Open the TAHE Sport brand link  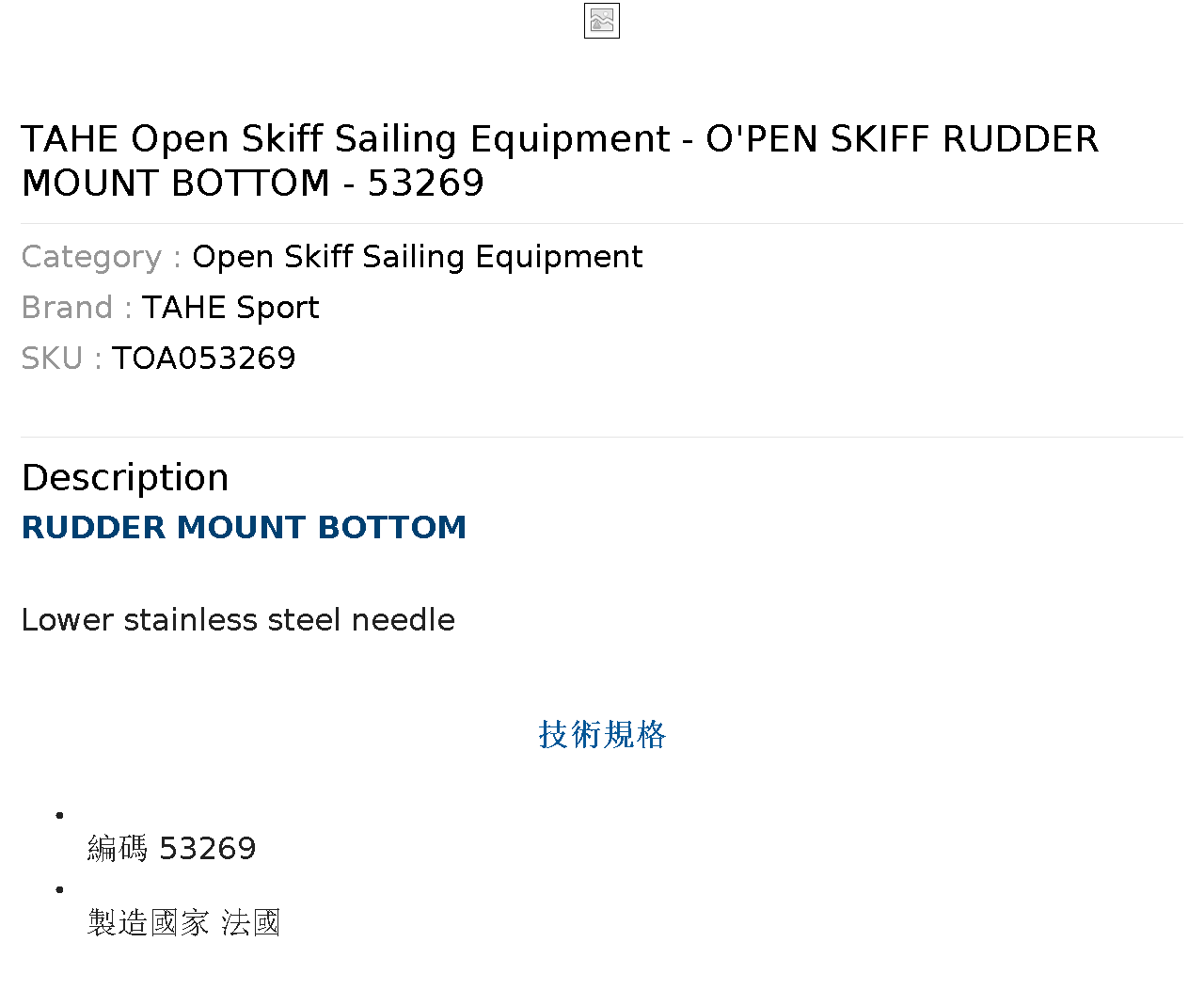[x=230, y=308]
